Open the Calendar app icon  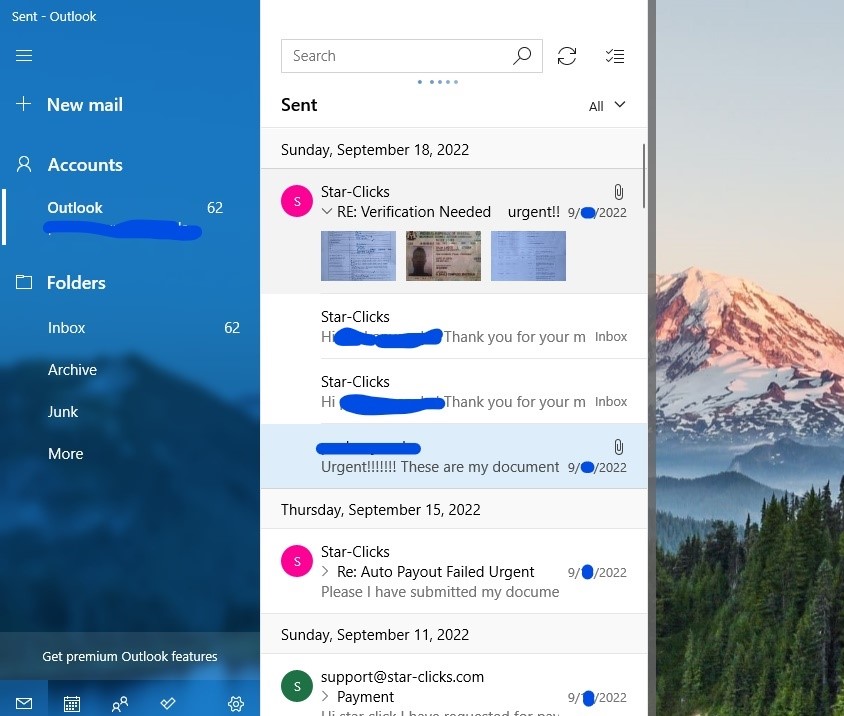[72, 704]
